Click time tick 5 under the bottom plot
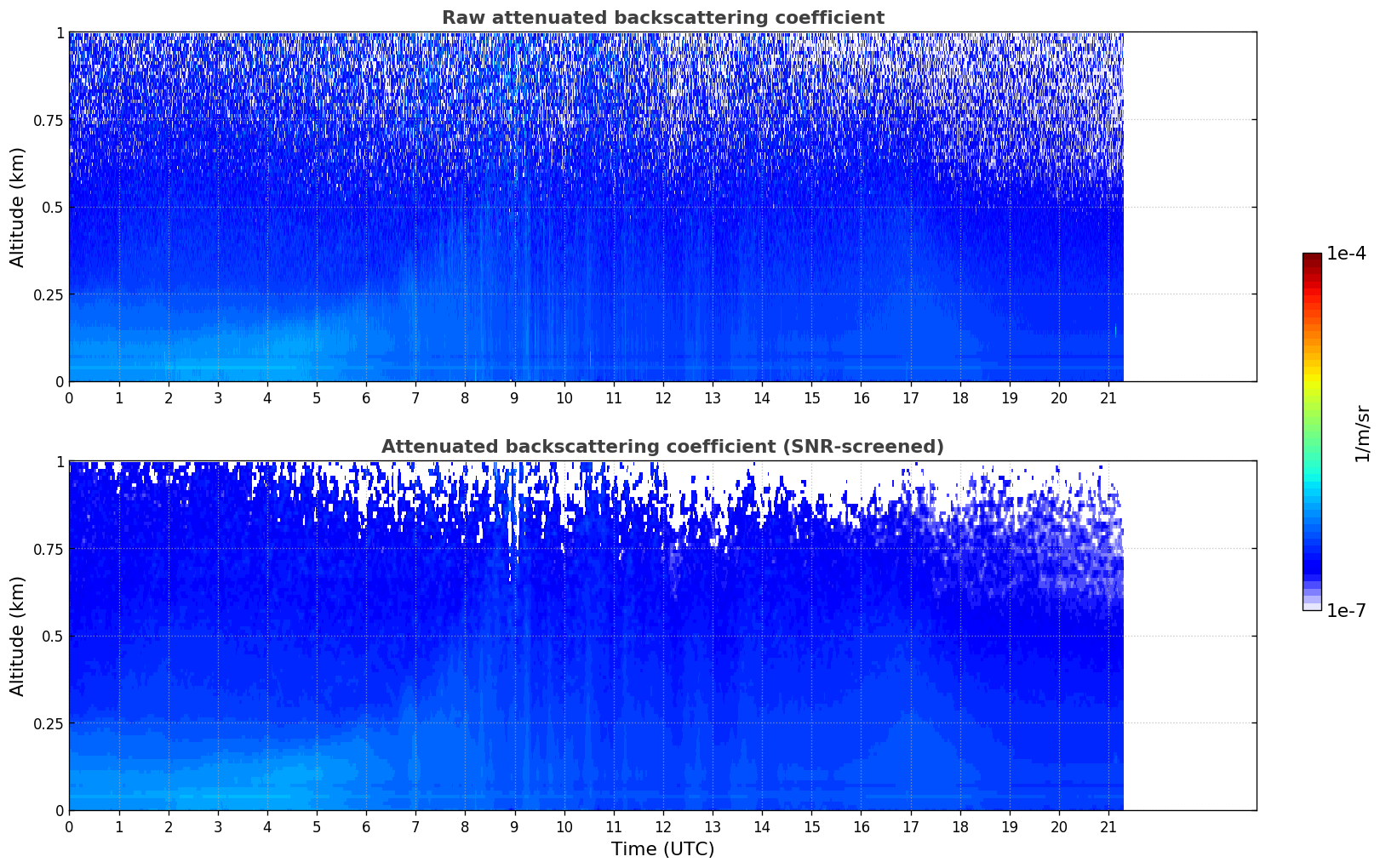Image resolution: width=1380 pixels, height=868 pixels. point(317,826)
